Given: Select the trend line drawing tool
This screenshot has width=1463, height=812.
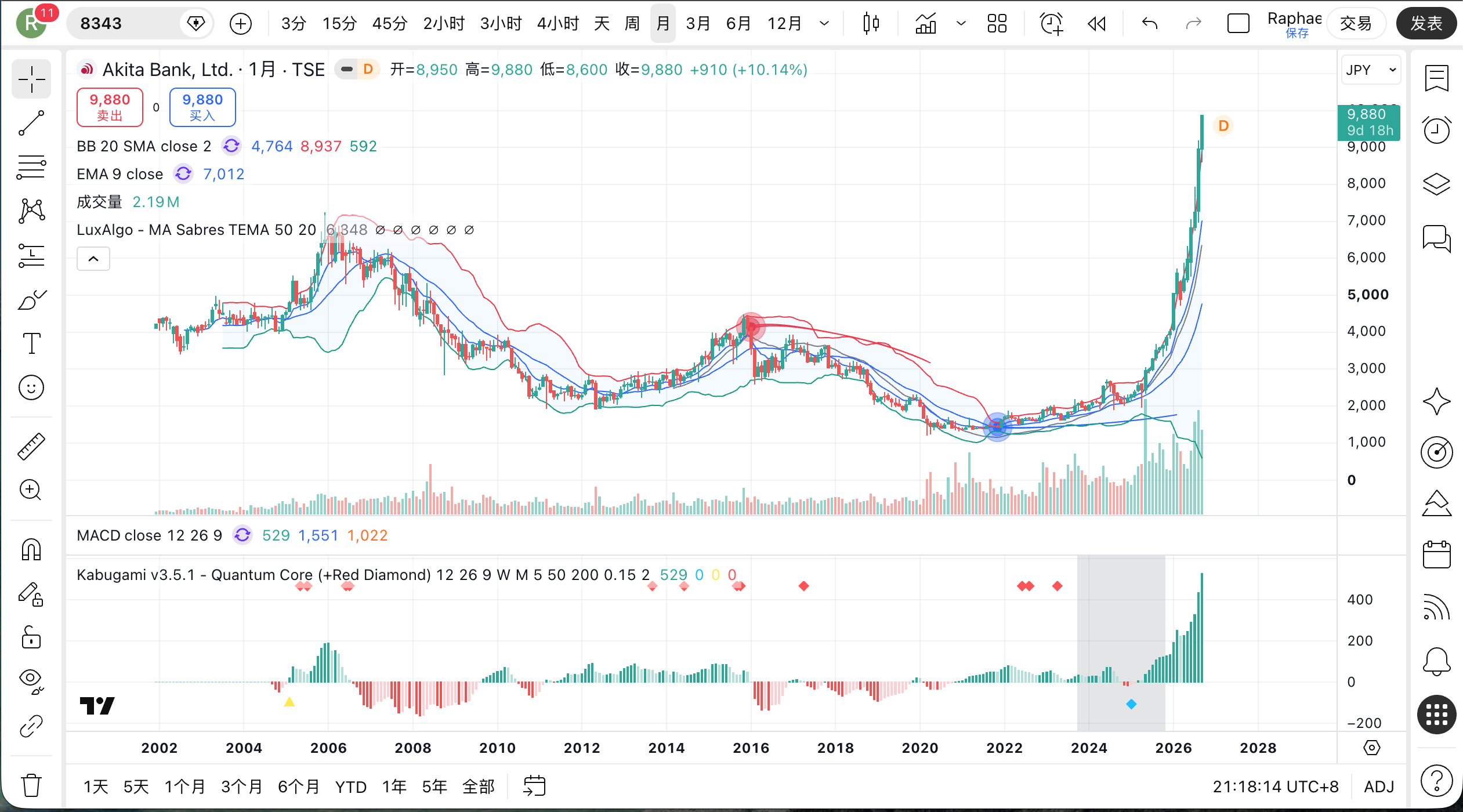Looking at the screenshot, I should [x=31, y=123].
